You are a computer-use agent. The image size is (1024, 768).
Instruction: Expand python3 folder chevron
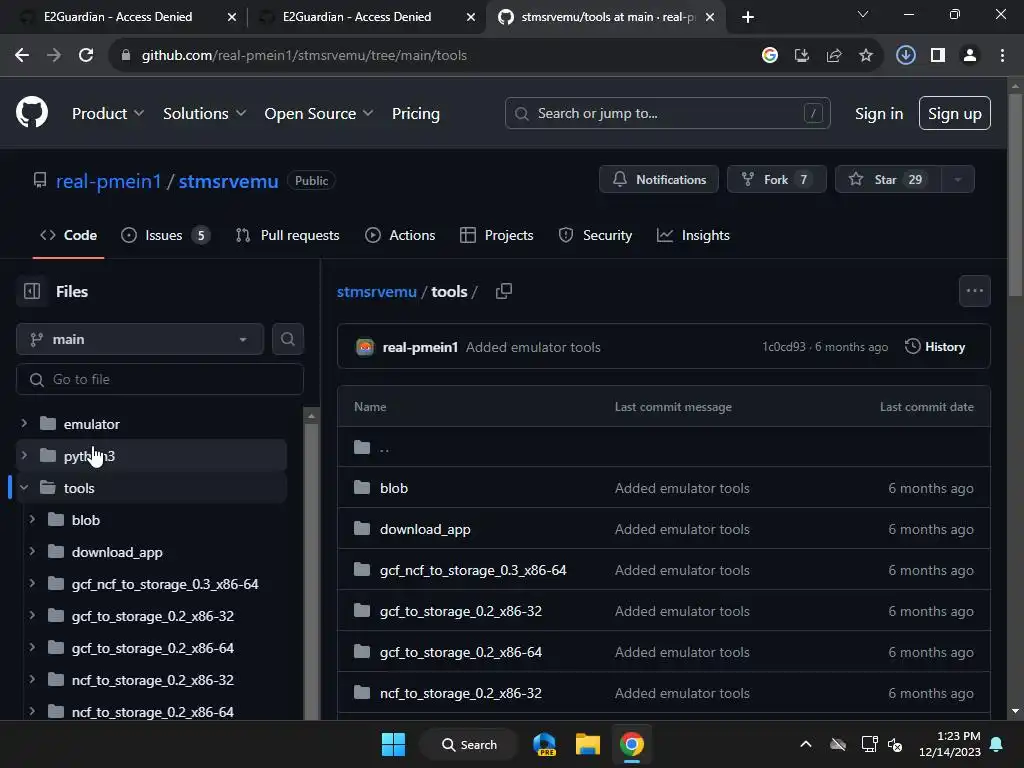(24, 455)
